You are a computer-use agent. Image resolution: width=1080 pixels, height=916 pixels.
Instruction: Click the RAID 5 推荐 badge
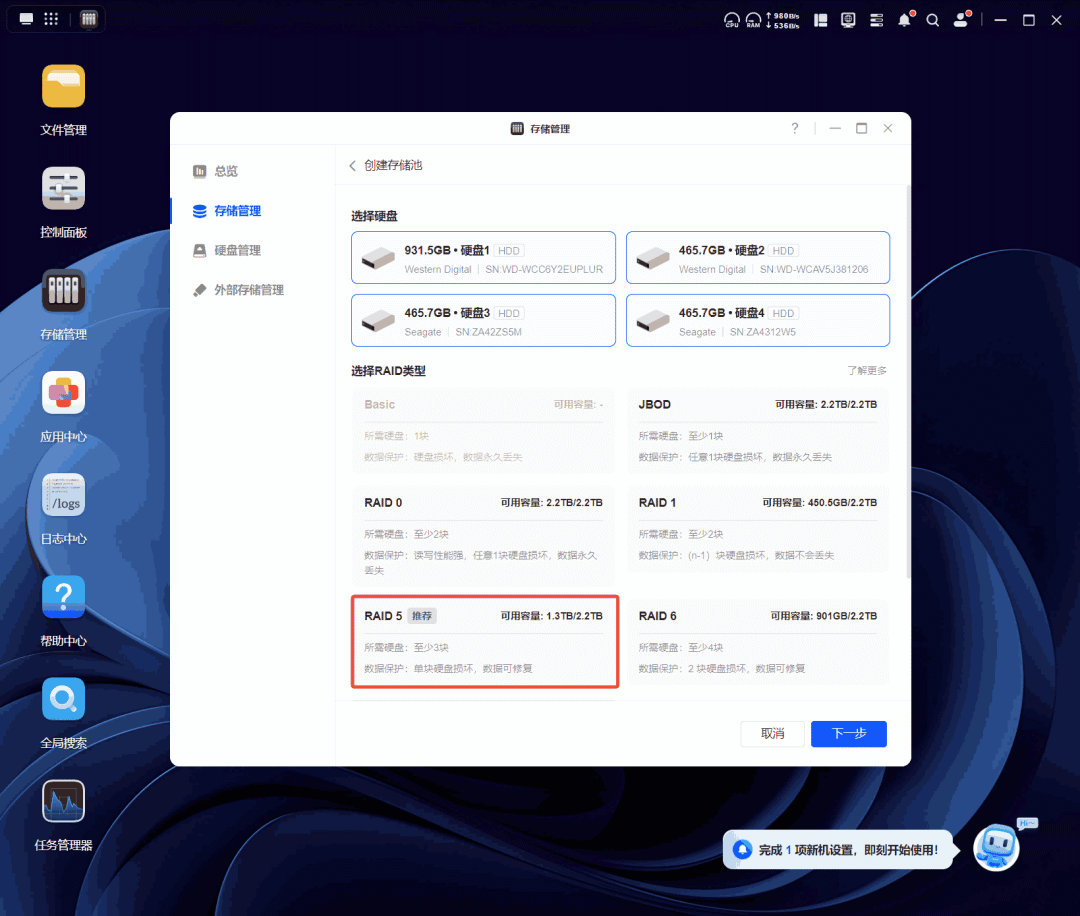coord(422,616)
